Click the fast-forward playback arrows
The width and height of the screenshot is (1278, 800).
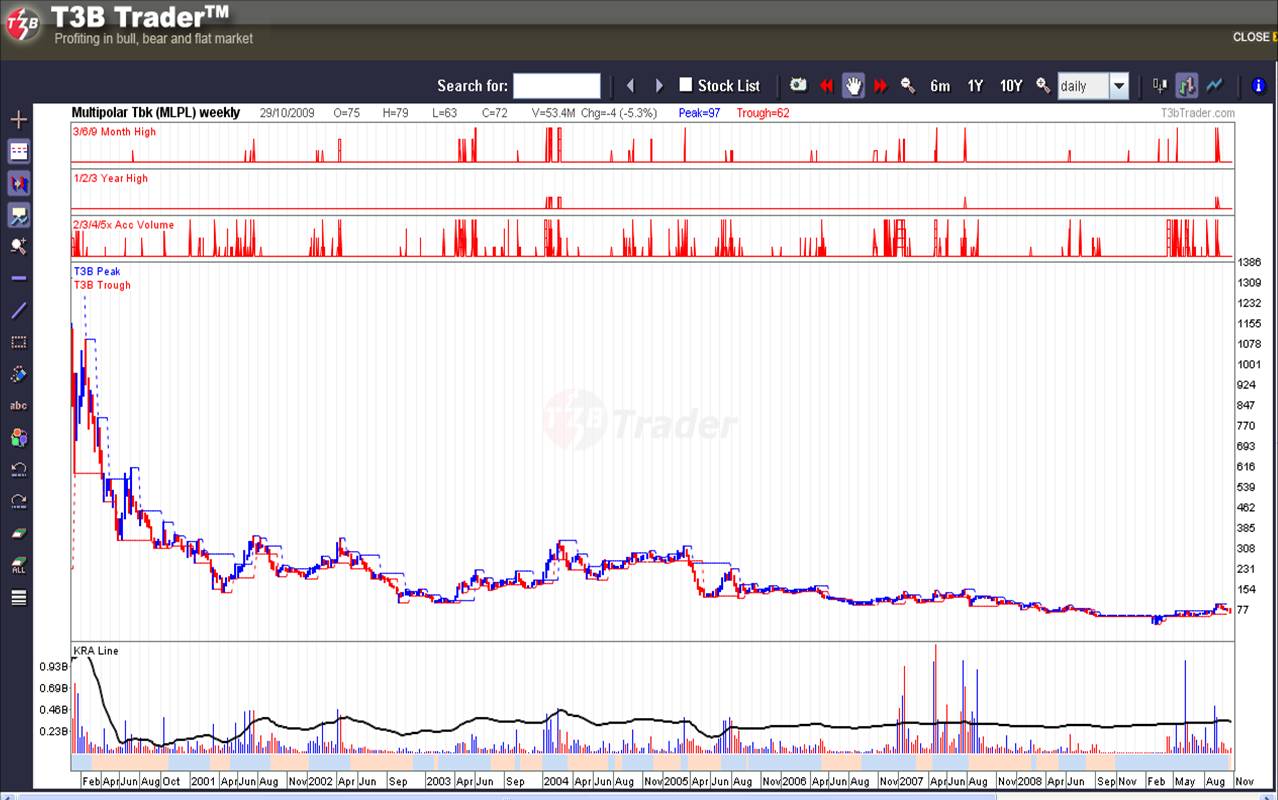(881, 86)
